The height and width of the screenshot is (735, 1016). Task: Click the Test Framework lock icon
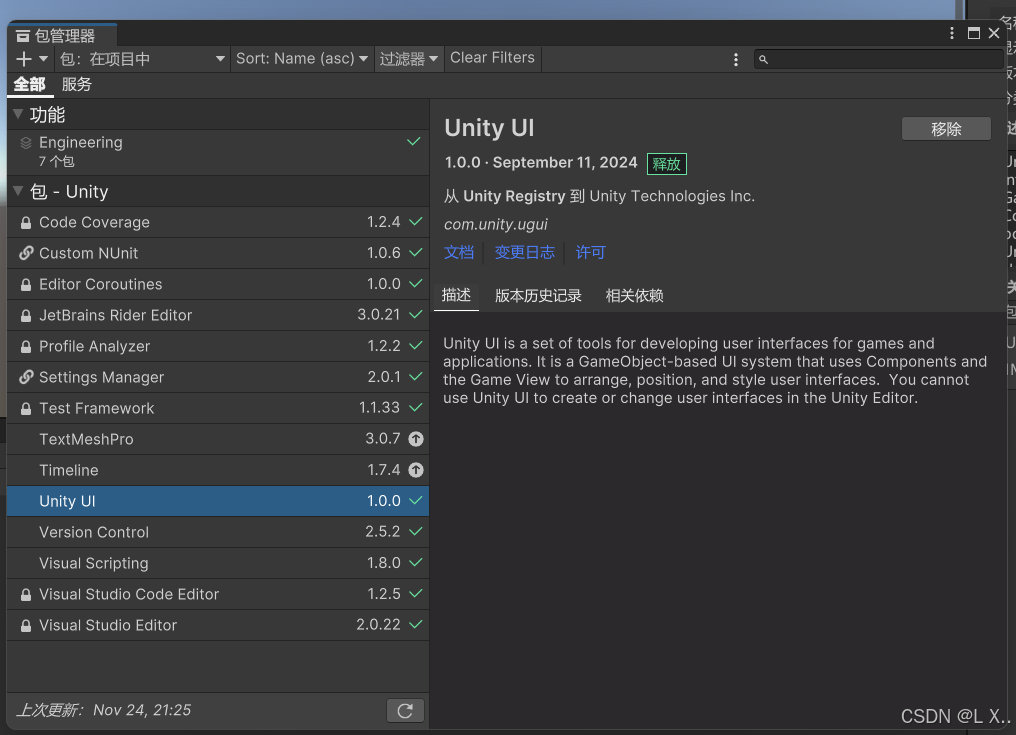click(26, 409)
